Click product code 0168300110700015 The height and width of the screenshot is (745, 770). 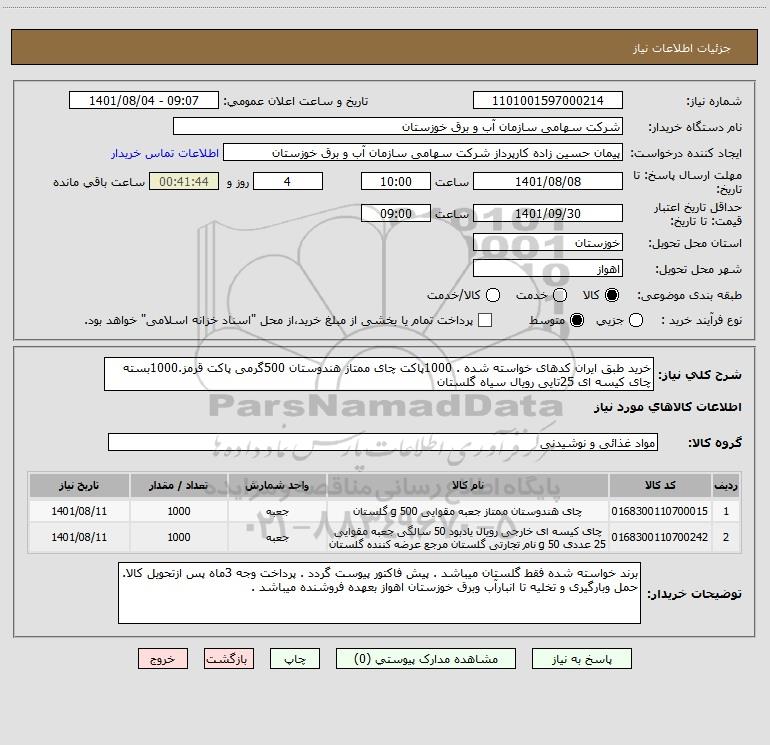coord(660,511)
